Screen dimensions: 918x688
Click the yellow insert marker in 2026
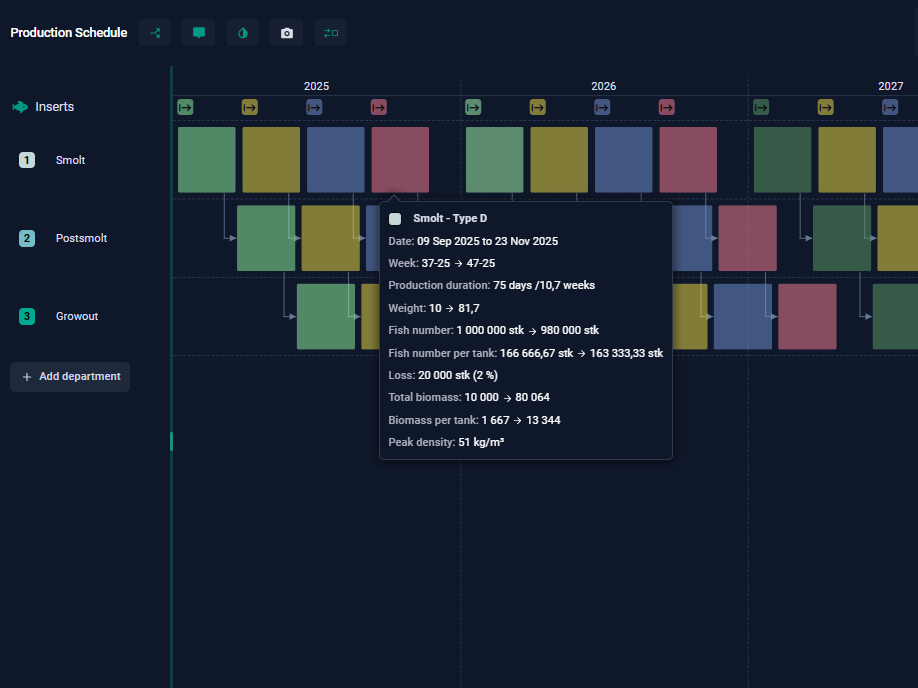tap(538, 107)
